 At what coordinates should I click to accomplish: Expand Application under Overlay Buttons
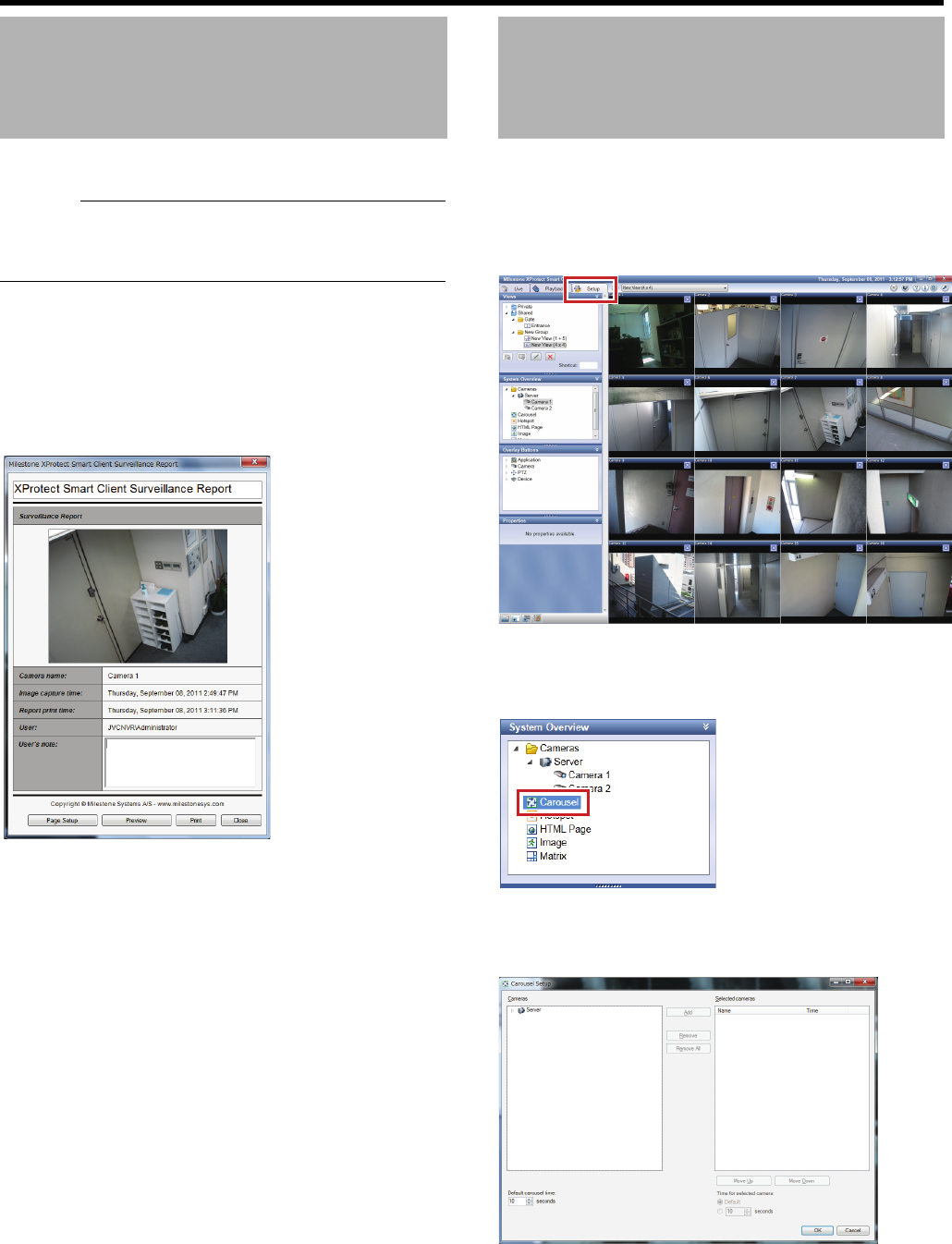point(507,460)
